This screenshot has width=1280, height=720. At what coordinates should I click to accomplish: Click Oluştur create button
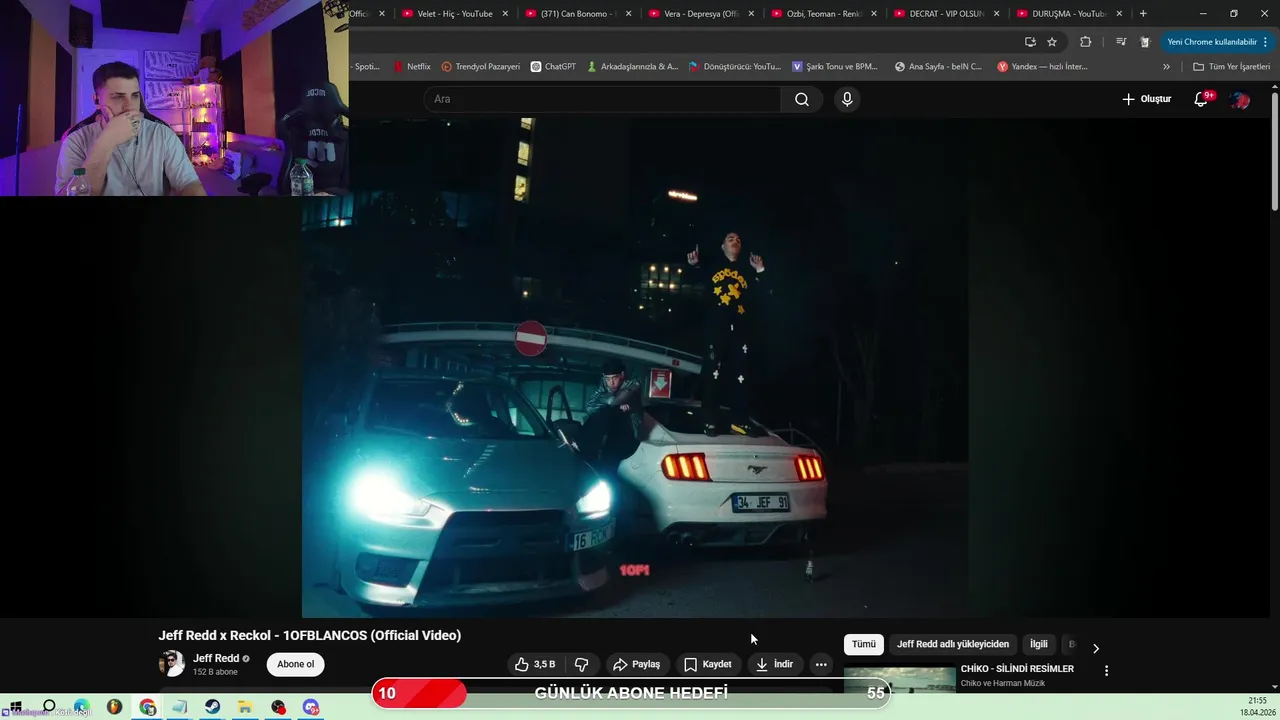click(x=1146, y=99)
